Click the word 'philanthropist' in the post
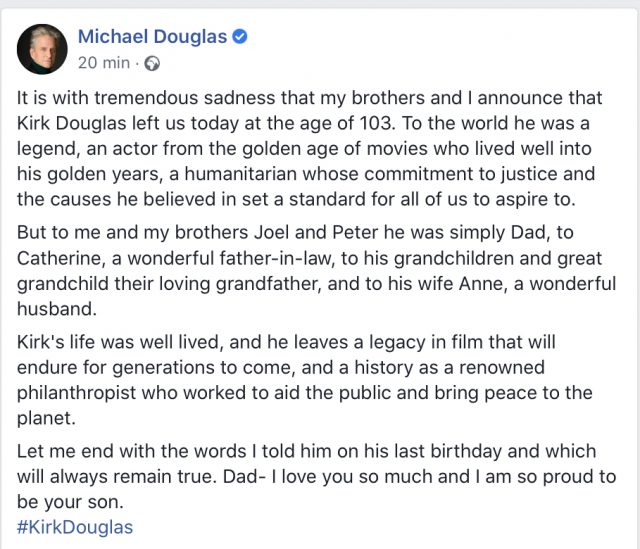This screenshot has height=549, width=640. [x=76, y=393]
